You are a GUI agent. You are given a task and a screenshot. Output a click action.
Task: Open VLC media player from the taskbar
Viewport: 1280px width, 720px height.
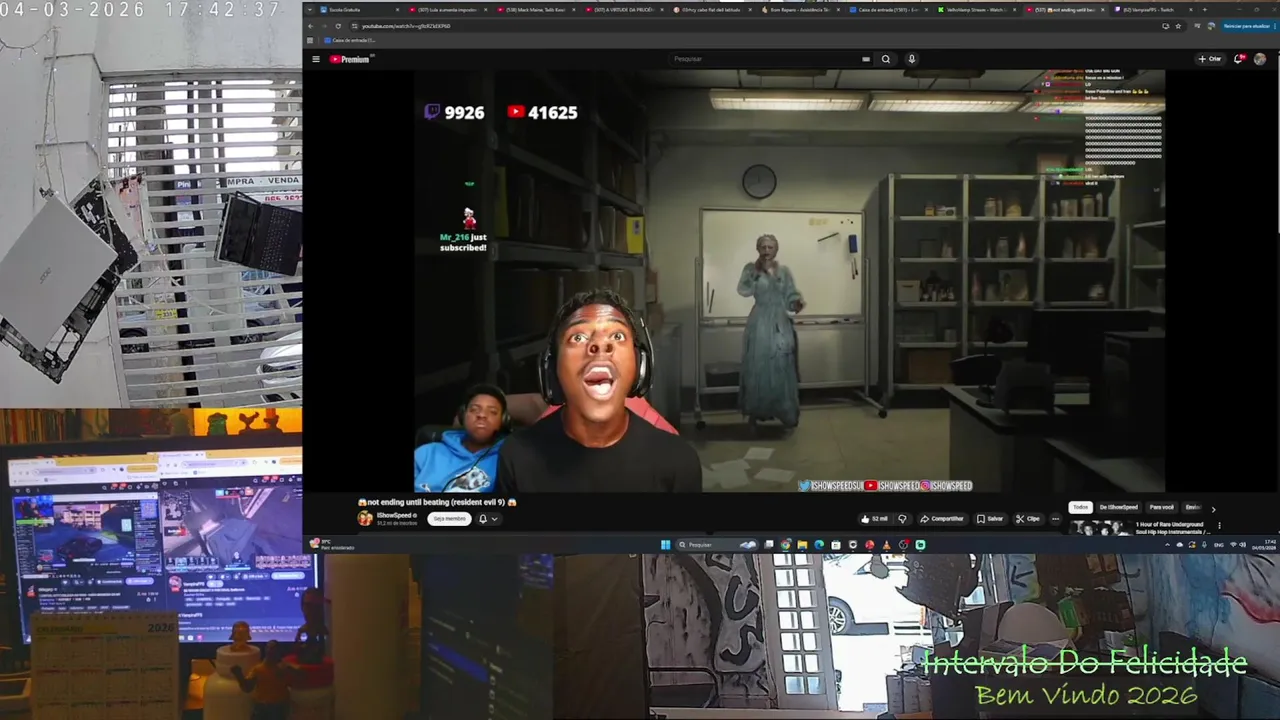(x=886, y=545)
